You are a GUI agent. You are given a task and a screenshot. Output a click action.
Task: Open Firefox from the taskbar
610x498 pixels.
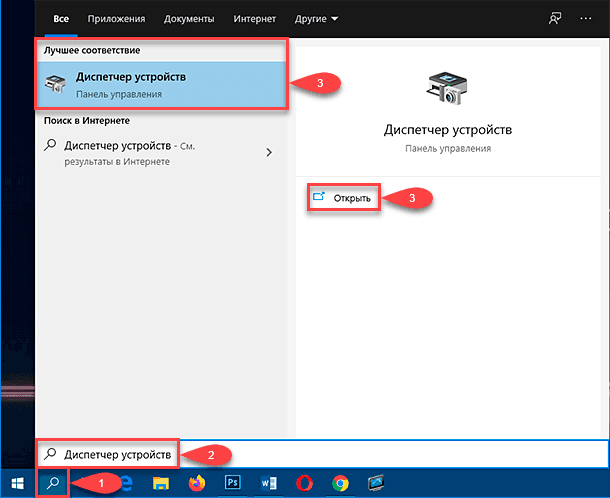pyautogui.click(x=197, y=483)
